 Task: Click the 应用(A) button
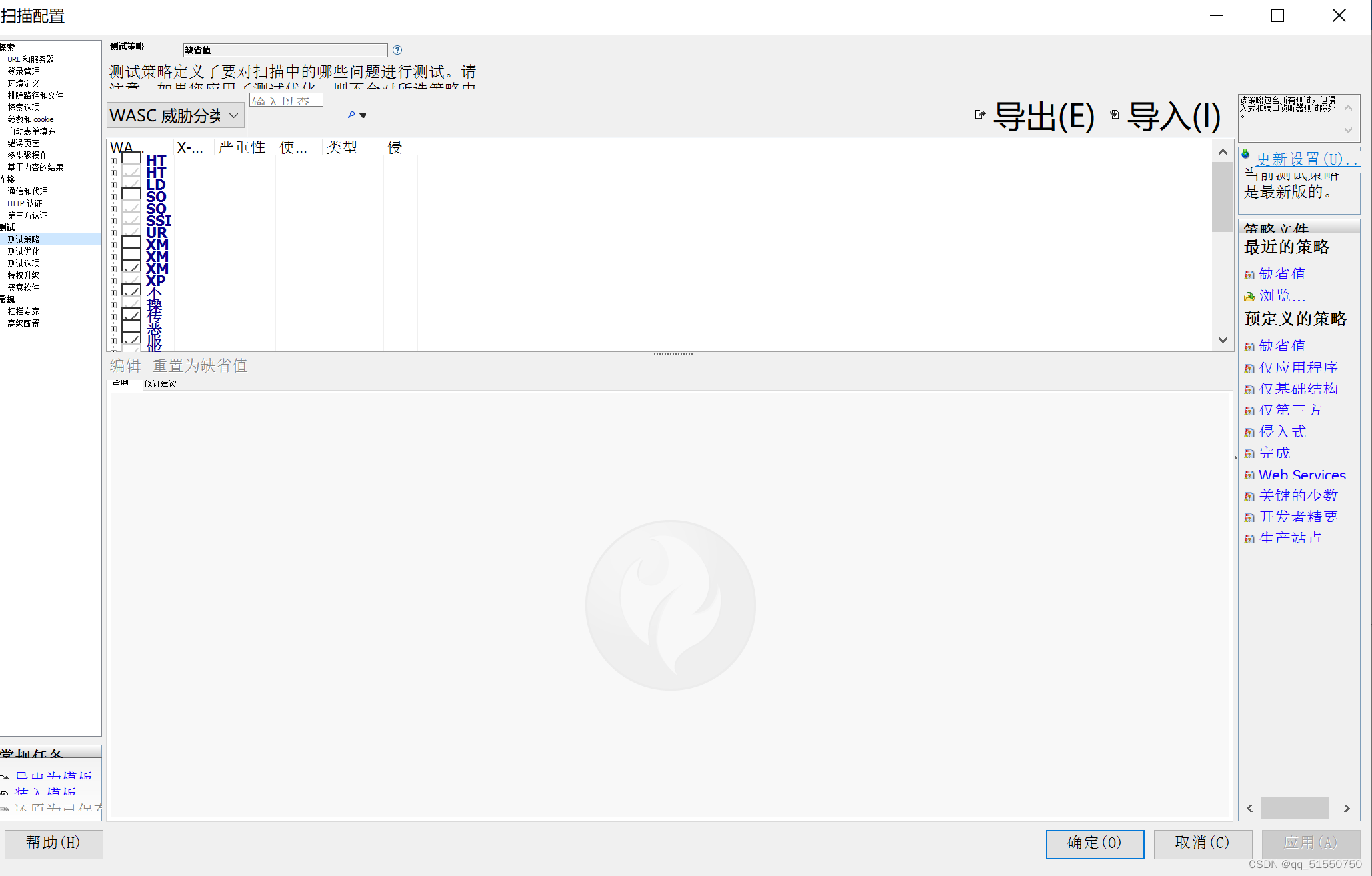click(x=1311, y=843)
